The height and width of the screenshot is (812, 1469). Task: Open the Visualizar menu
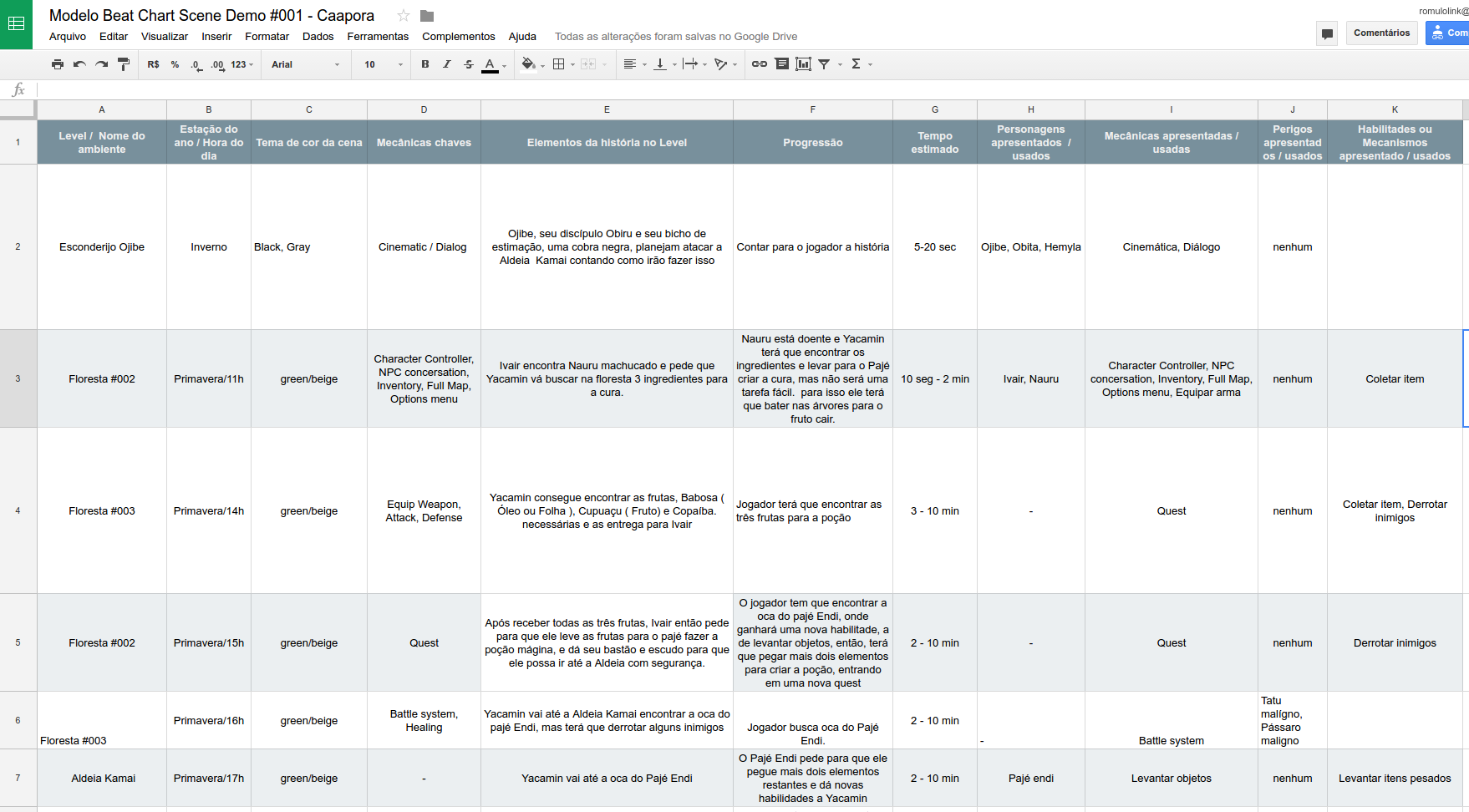[x=165, y=37]
